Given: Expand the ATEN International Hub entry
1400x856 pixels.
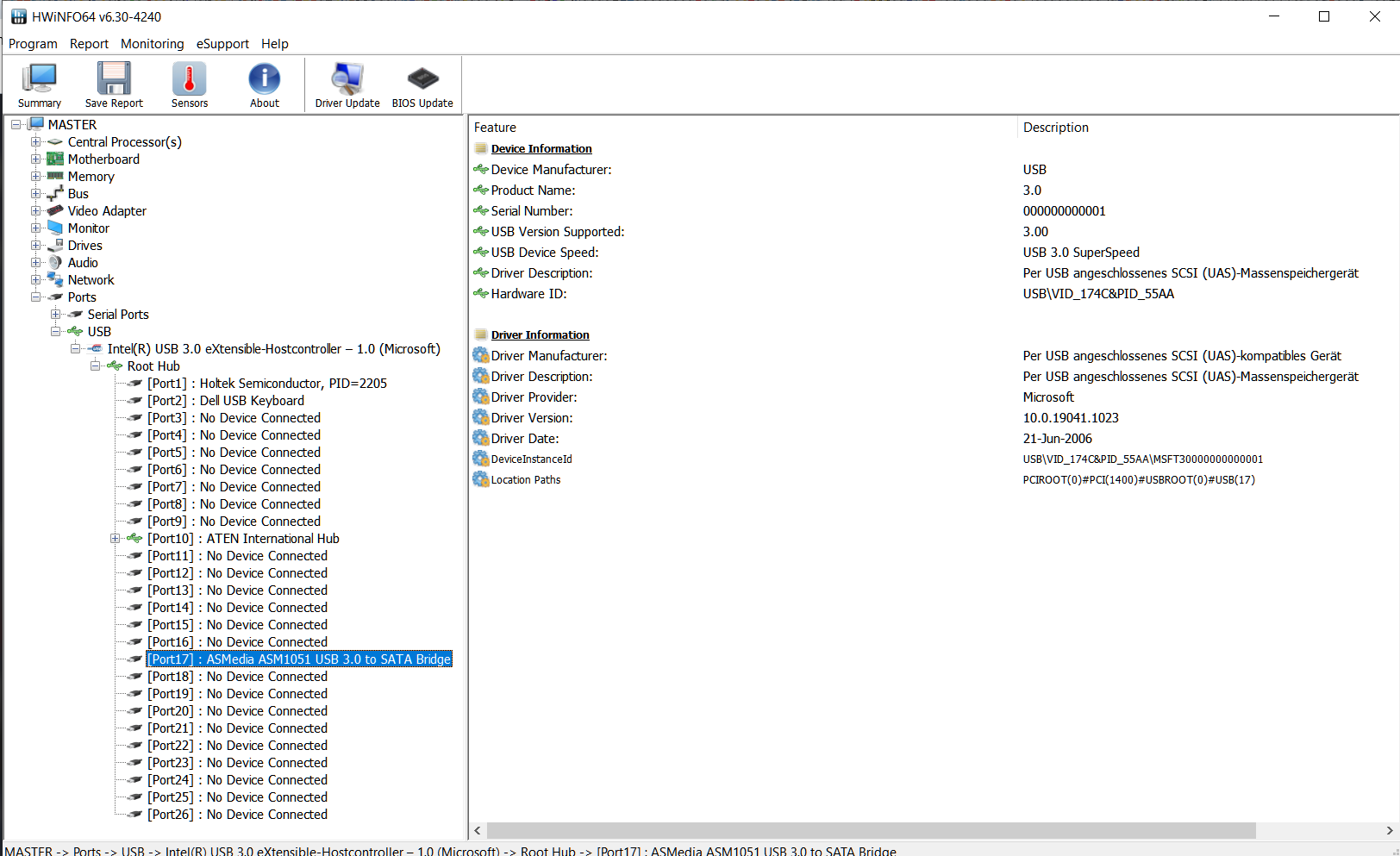Looking at the screenshot, I should pos(116,538).
